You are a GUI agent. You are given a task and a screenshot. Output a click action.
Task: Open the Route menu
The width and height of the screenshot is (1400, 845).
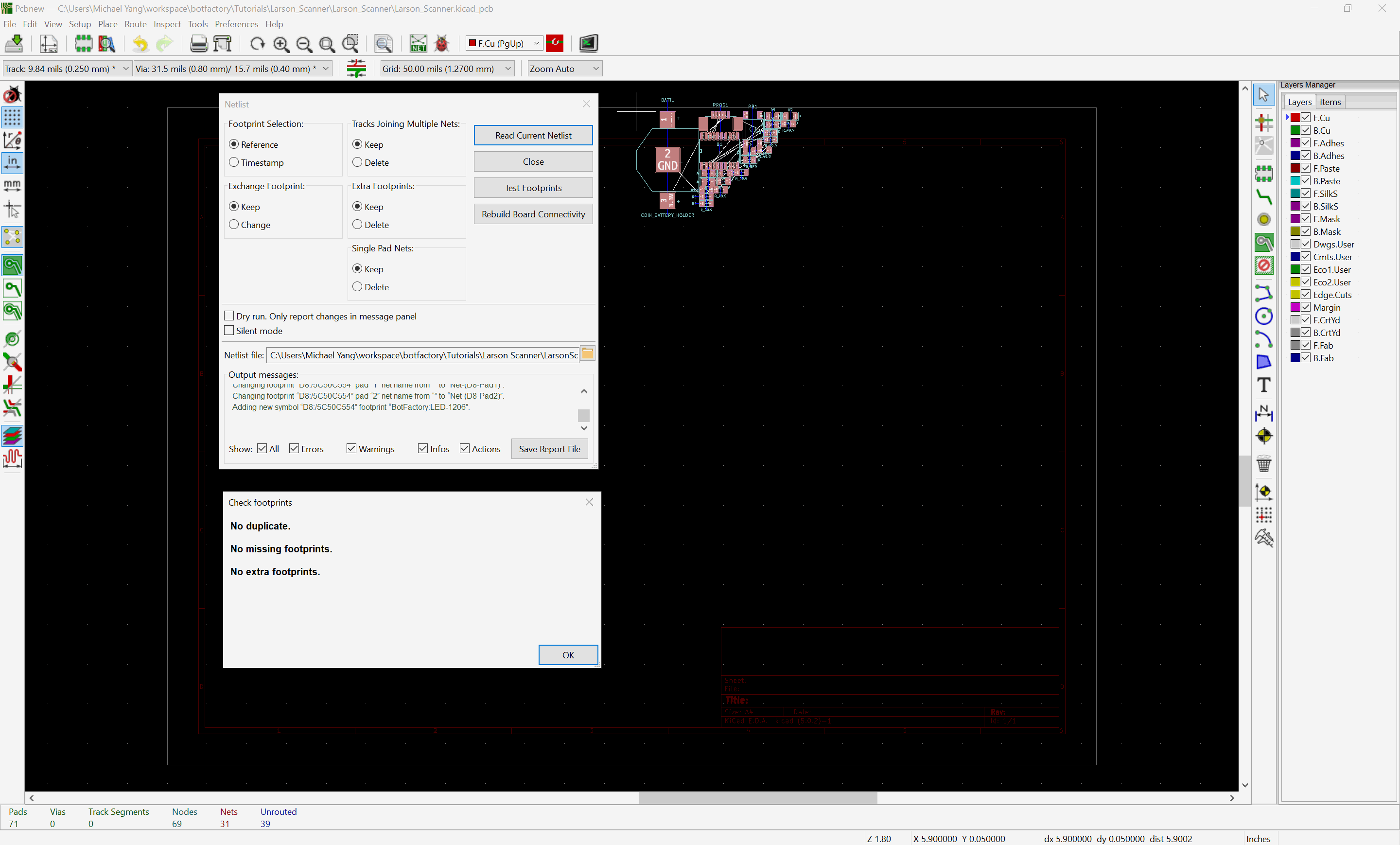135,24
